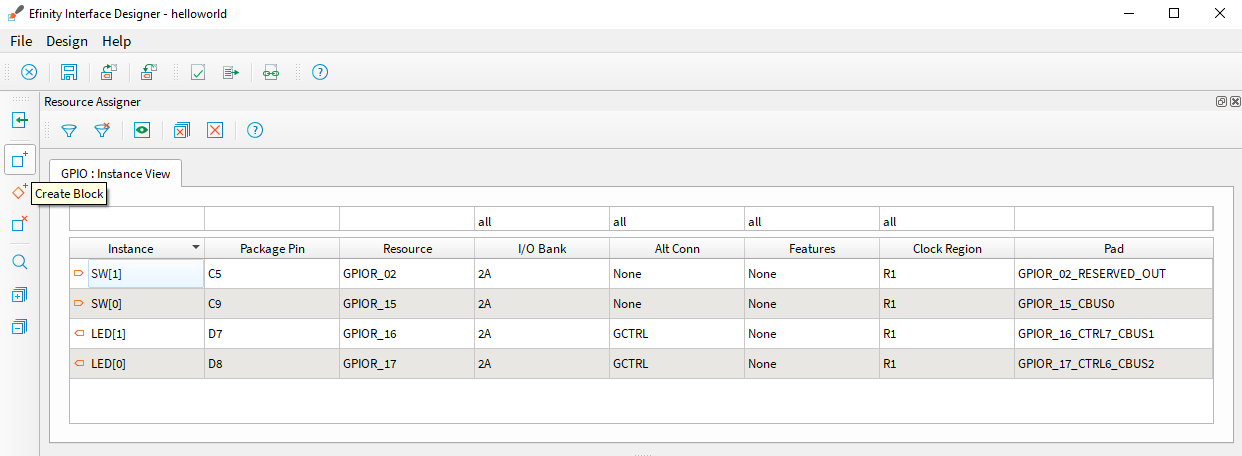Click Package Pin cell C9
The height and width of the screenshot is (456, 1242).
point(272,303)
